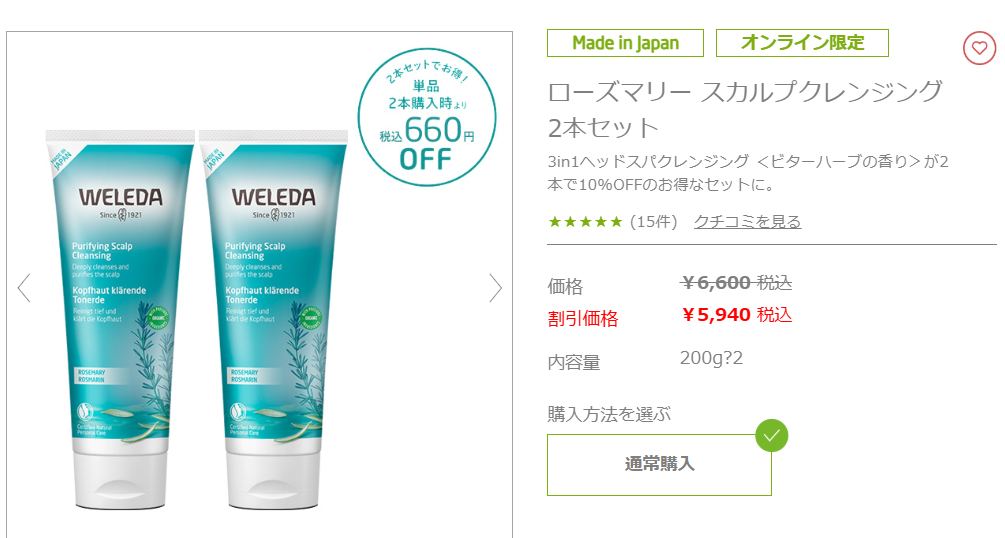Click the 200g?2 content amount

pos(711,358)
